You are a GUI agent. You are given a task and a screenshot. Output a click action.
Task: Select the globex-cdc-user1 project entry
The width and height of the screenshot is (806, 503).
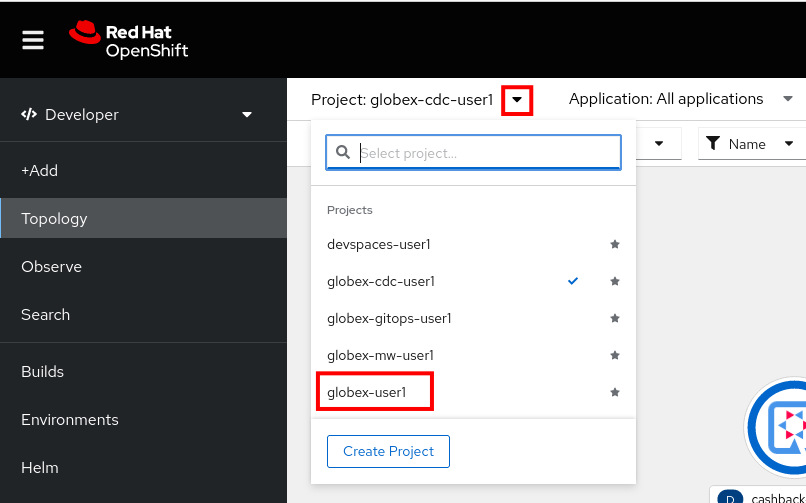pyautogui.click(x=381, y=282)
